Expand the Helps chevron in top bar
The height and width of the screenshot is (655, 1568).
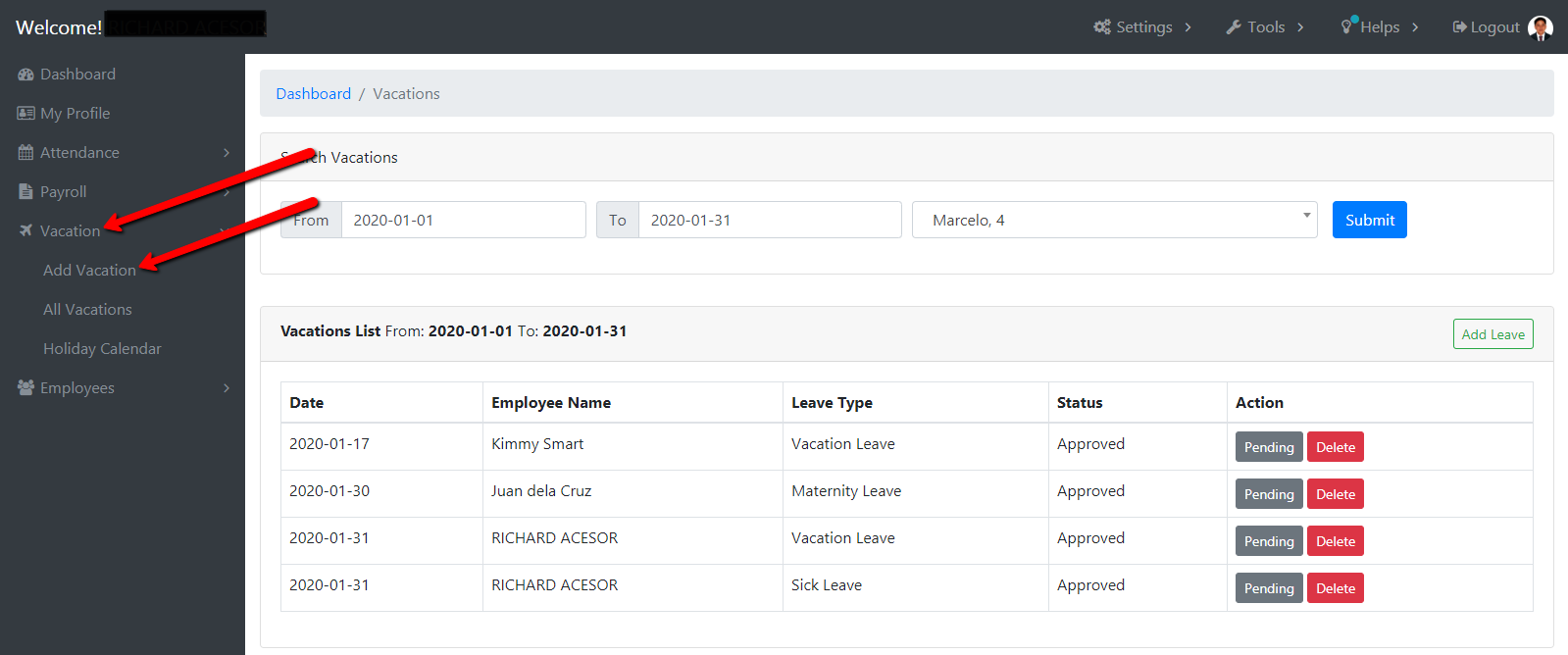pyautogui.click(x=1415, y=27)
